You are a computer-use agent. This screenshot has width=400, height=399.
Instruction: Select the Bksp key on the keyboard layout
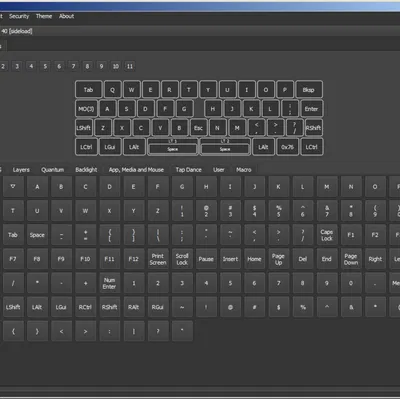coord(309,89)
